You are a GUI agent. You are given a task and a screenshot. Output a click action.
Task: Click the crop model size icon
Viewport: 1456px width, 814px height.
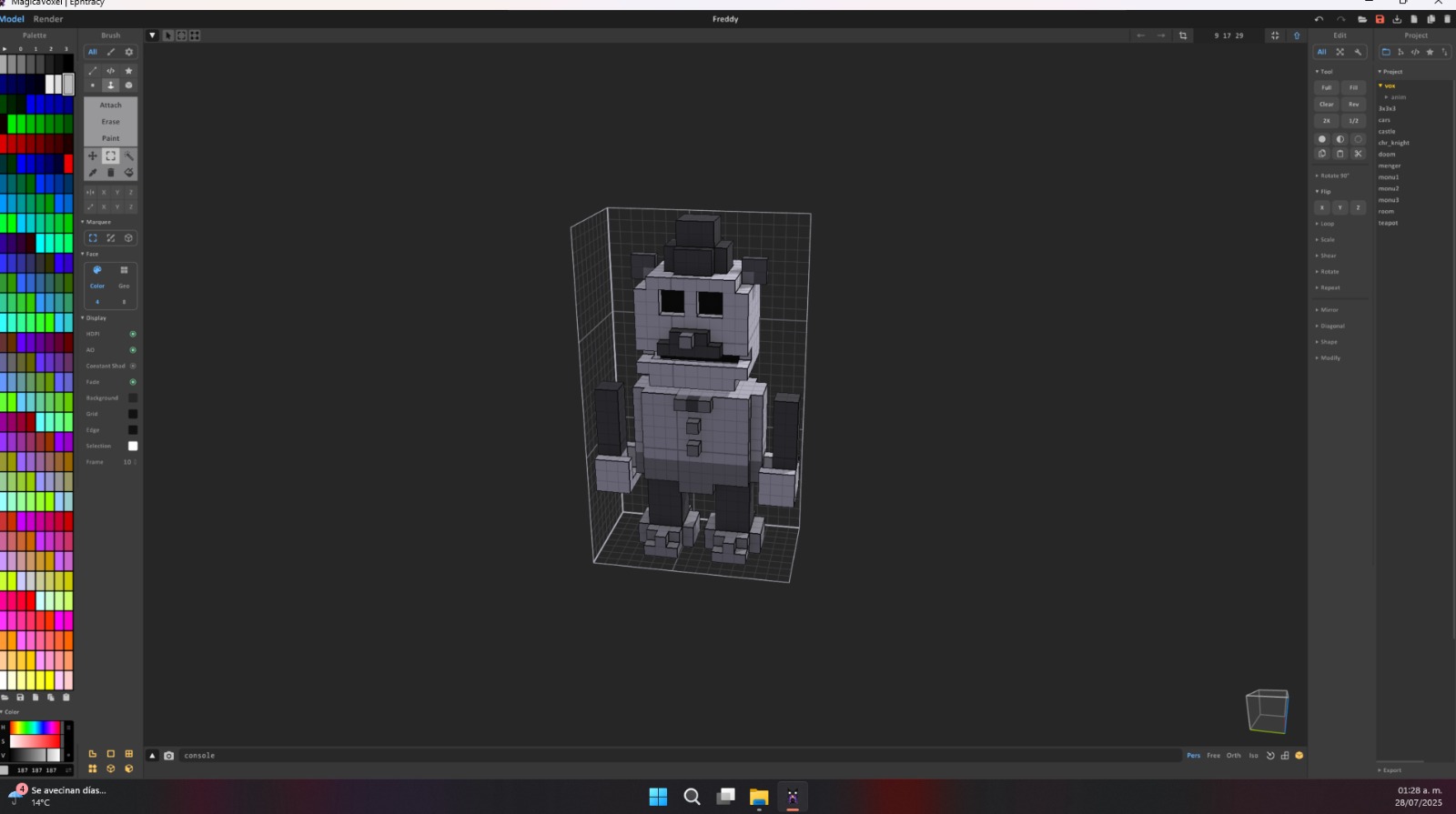pos(1183,35)
